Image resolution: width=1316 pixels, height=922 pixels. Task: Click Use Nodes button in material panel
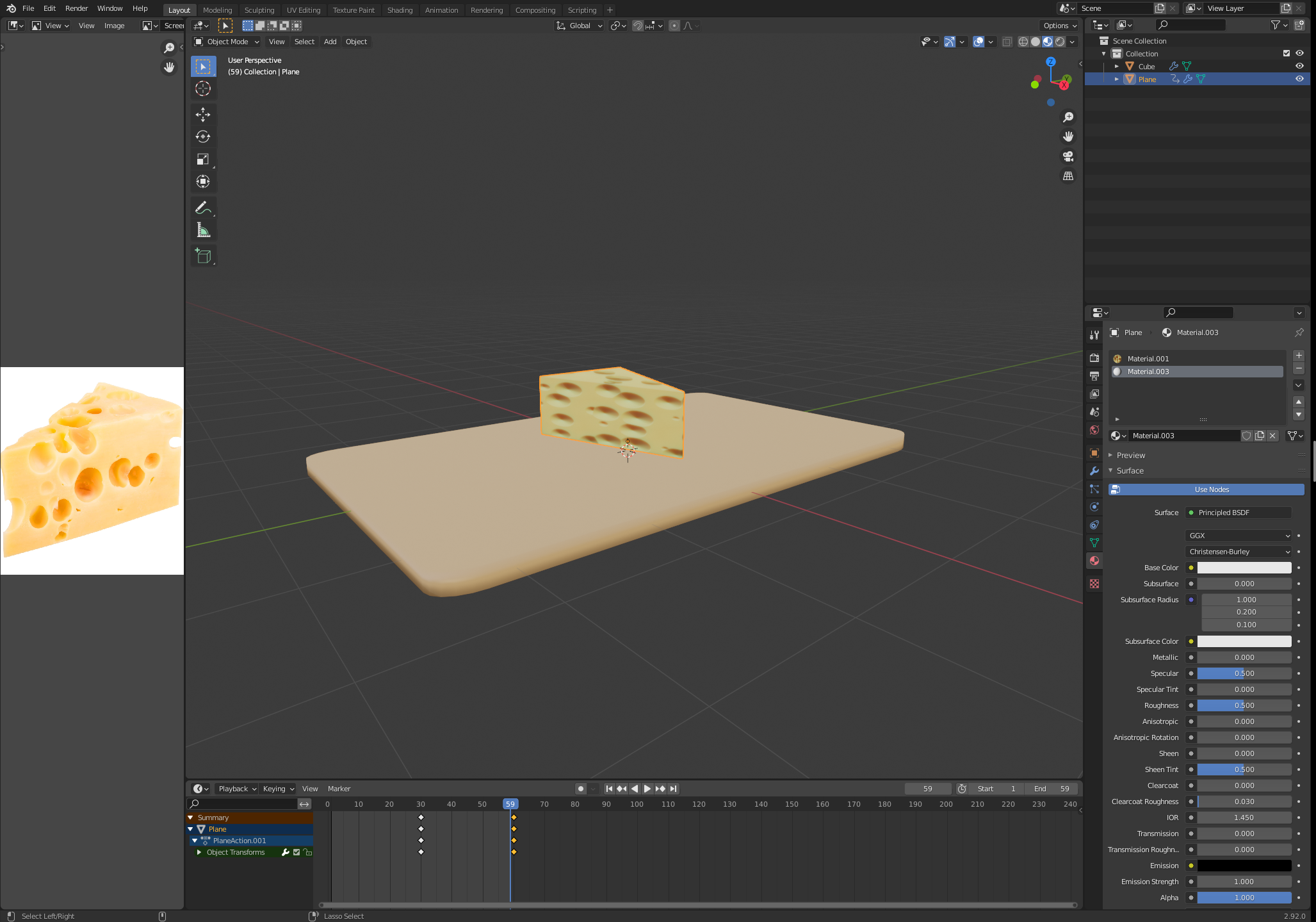pyautogui.click(x=1208, y=489)
